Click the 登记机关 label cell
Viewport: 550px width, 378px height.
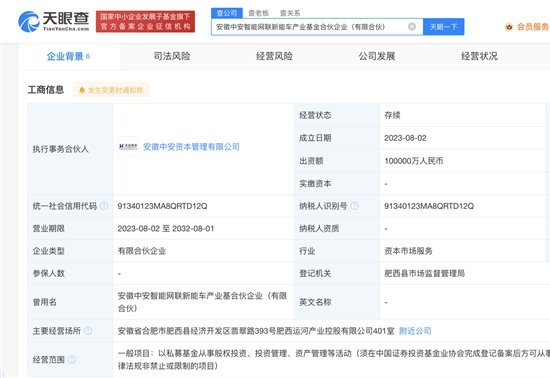coord(337,273)
